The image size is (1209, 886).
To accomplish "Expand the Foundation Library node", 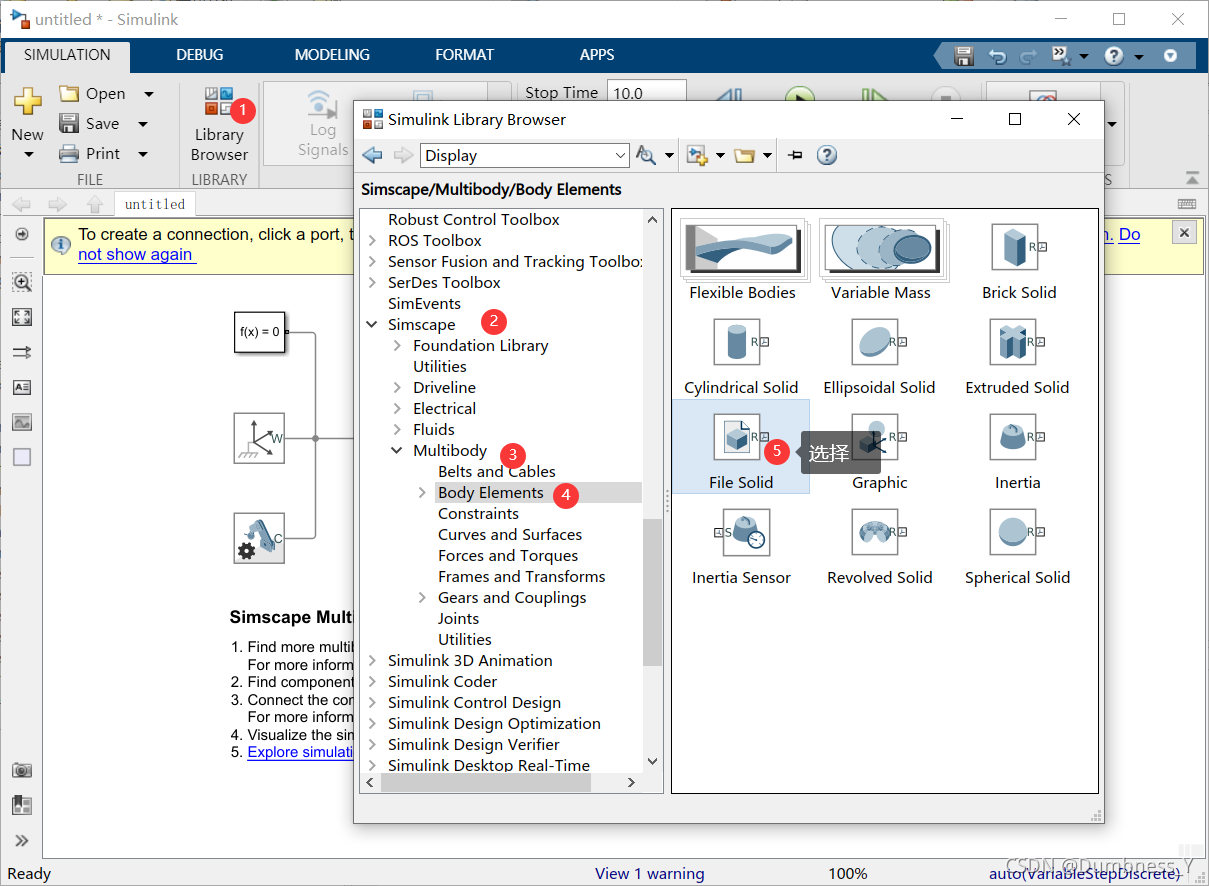I will click(x=397, y=346).
